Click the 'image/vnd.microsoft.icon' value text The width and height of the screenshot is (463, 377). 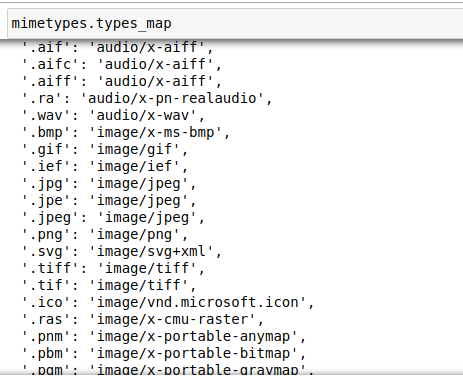[x=198, y=302]
